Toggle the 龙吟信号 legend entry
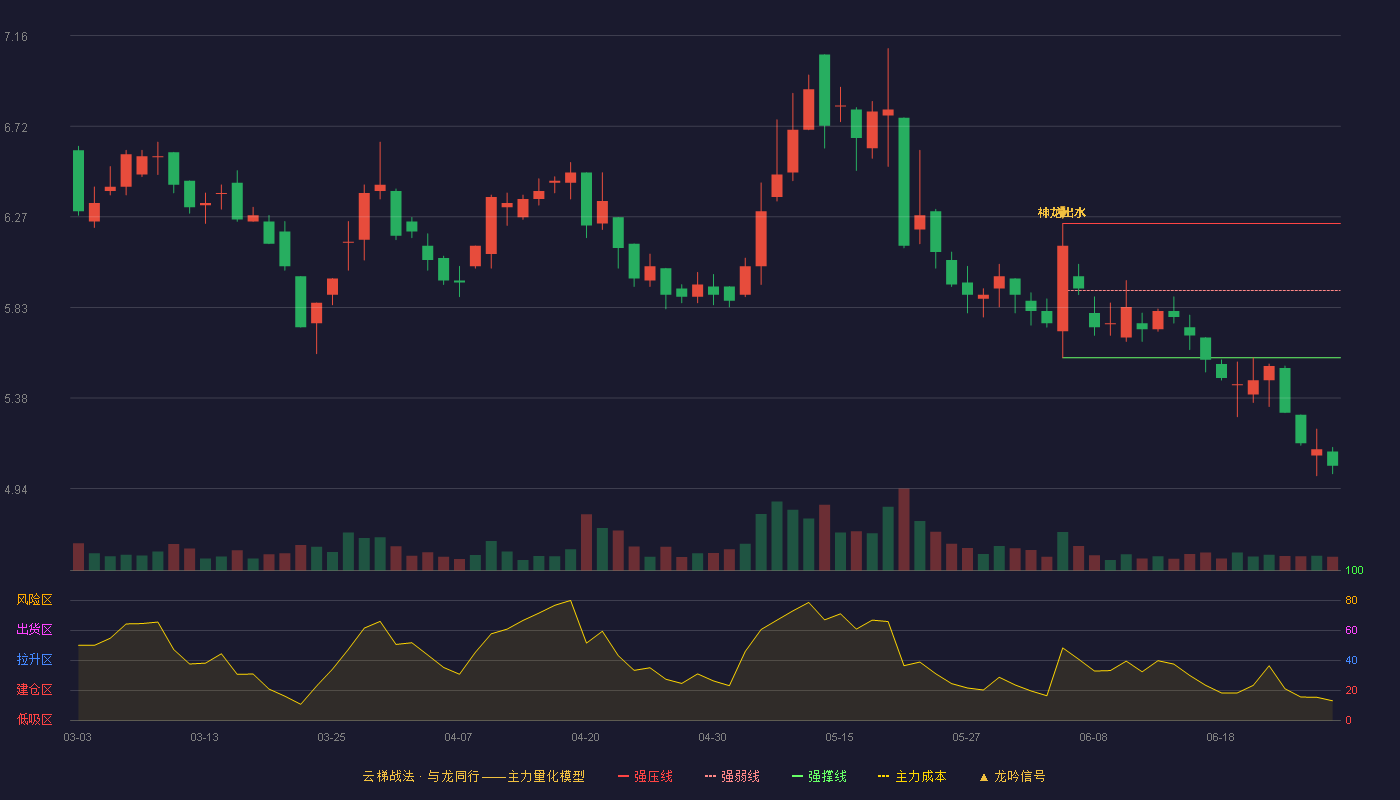Viewport: 1400px width, 800px height. tap(1012, 776)
